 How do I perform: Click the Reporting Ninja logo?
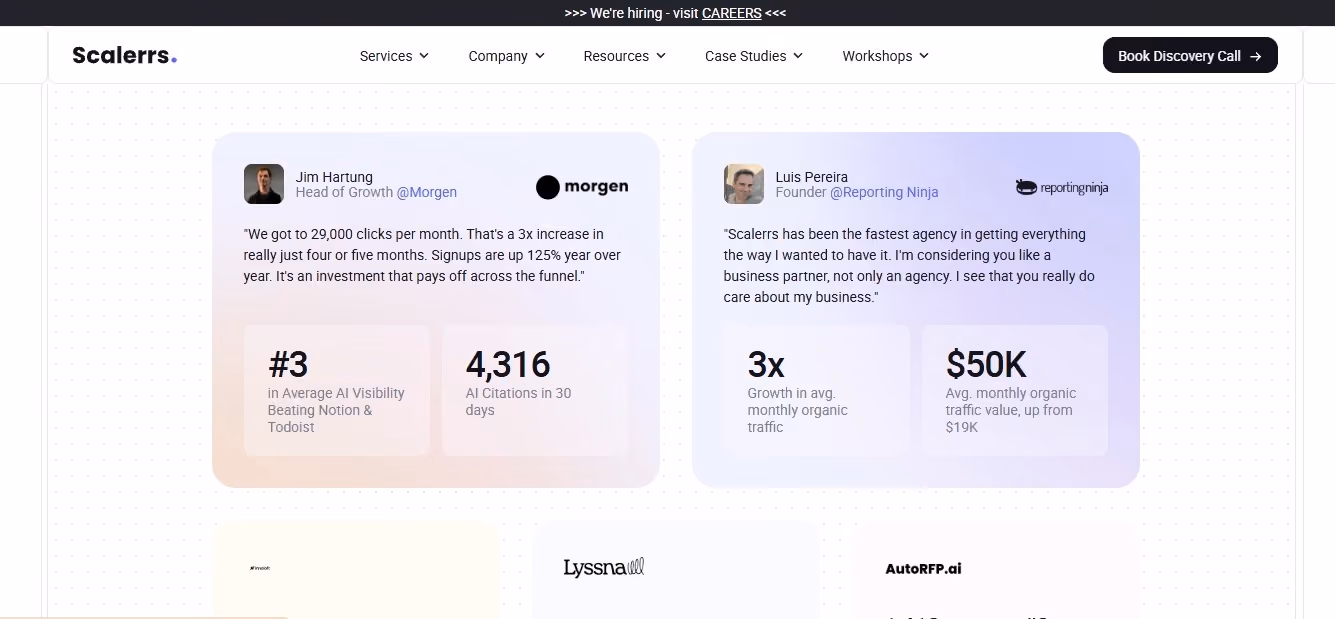(x=1062, y=187)
